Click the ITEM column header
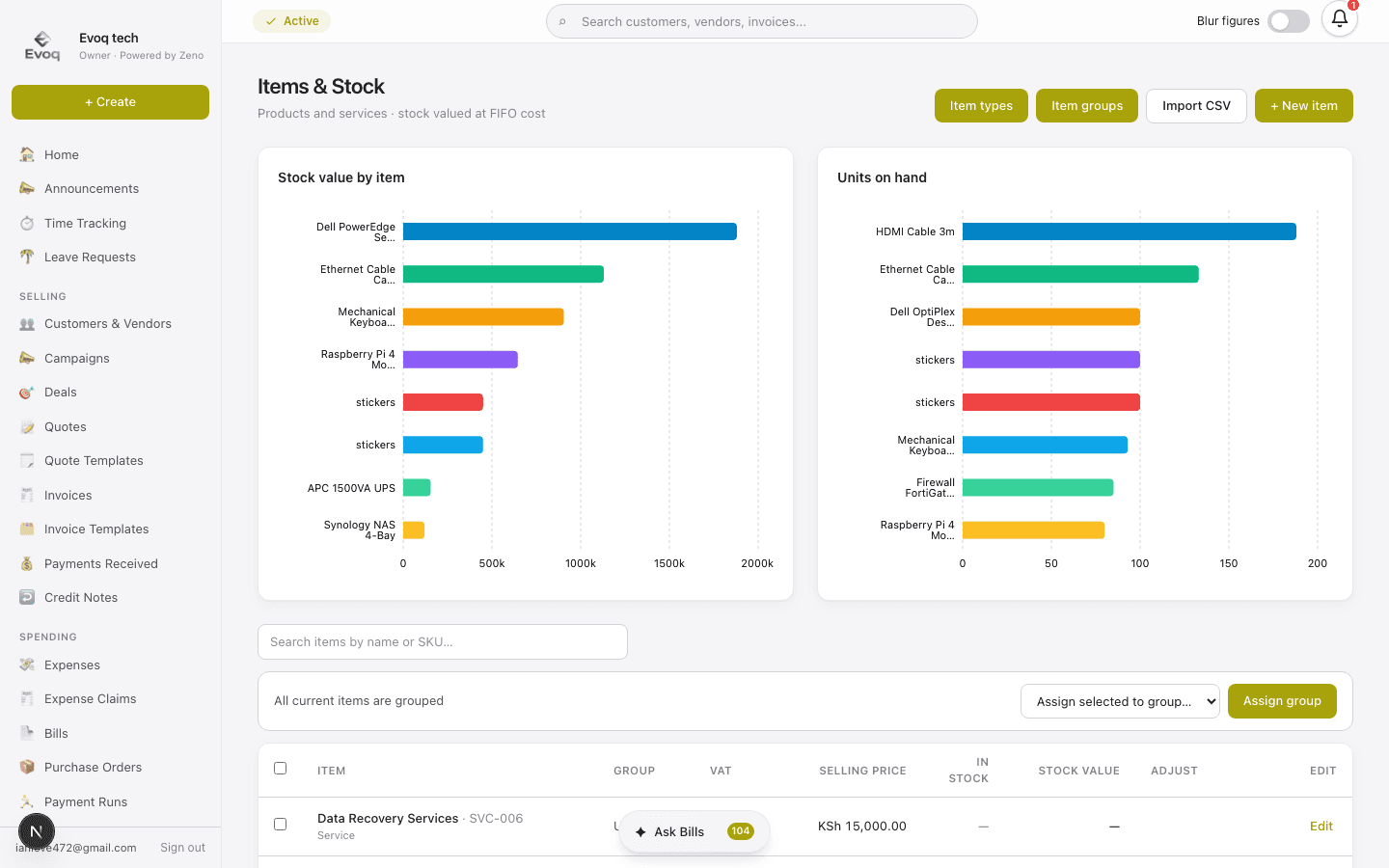 point(331,771)
